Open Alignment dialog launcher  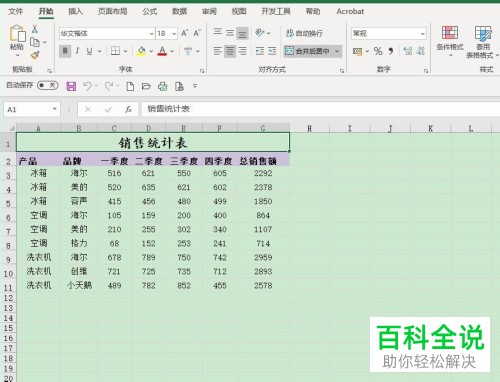click(342, 71)
